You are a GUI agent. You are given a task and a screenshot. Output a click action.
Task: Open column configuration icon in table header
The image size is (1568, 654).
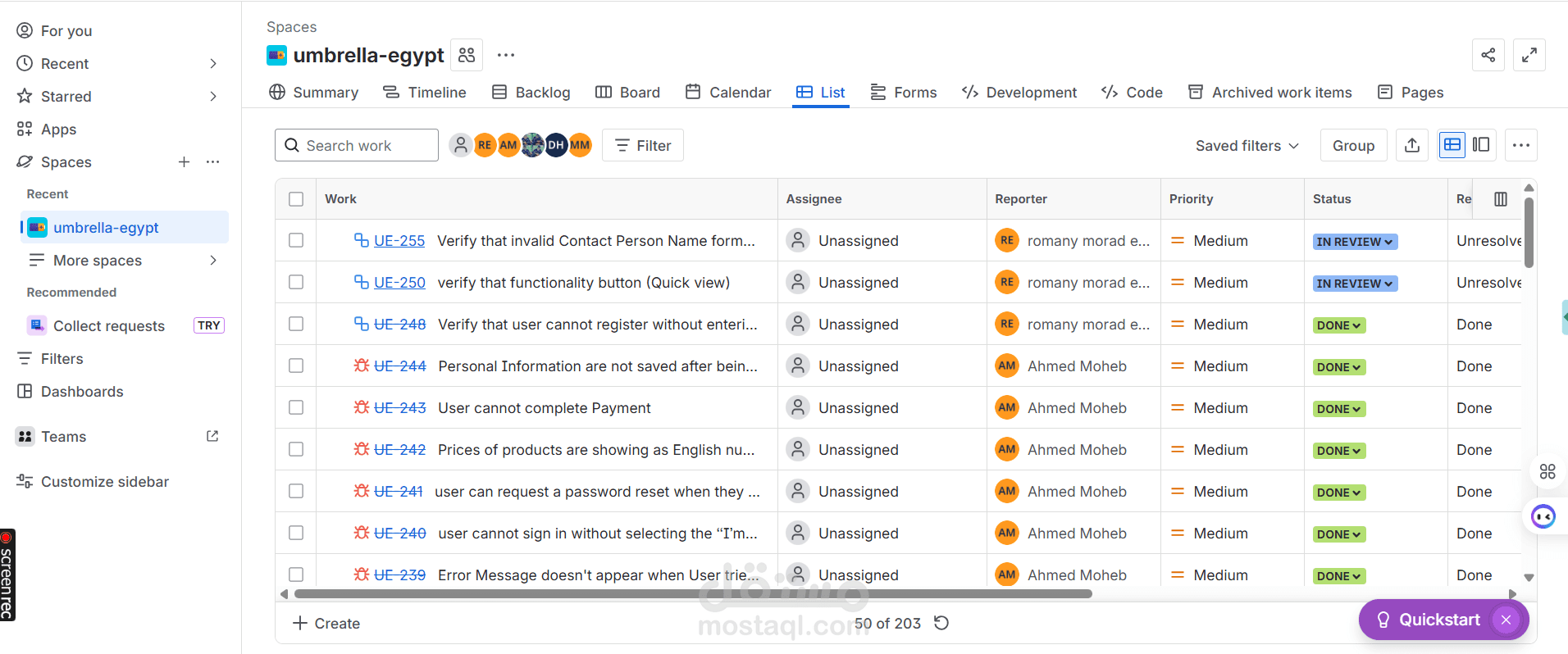(1501, 199)
